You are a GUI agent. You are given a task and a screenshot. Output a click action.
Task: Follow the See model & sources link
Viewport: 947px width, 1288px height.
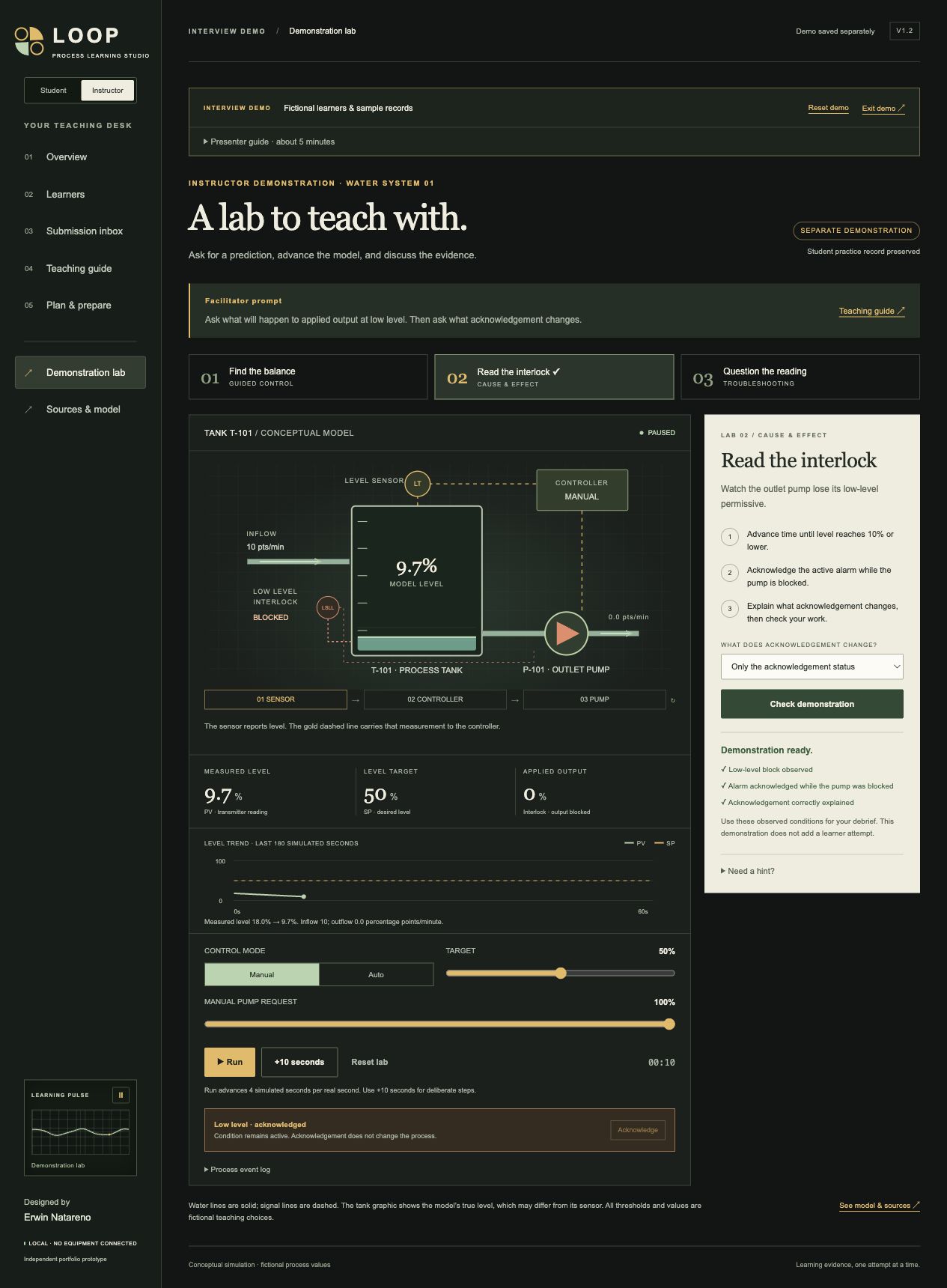(879, 1206)
